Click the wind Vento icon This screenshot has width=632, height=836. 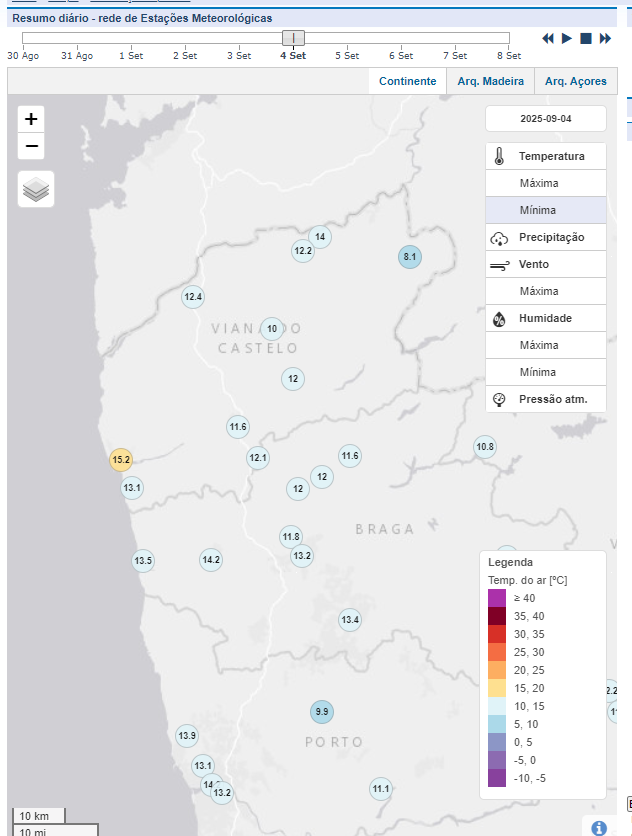(x=499, y=265)
